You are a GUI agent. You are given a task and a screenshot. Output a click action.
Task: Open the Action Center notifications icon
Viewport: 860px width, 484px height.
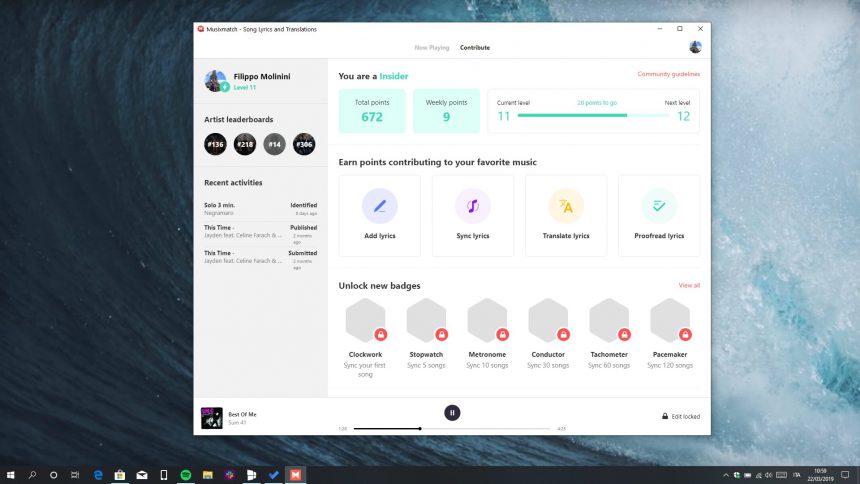(x=845, y=475)
